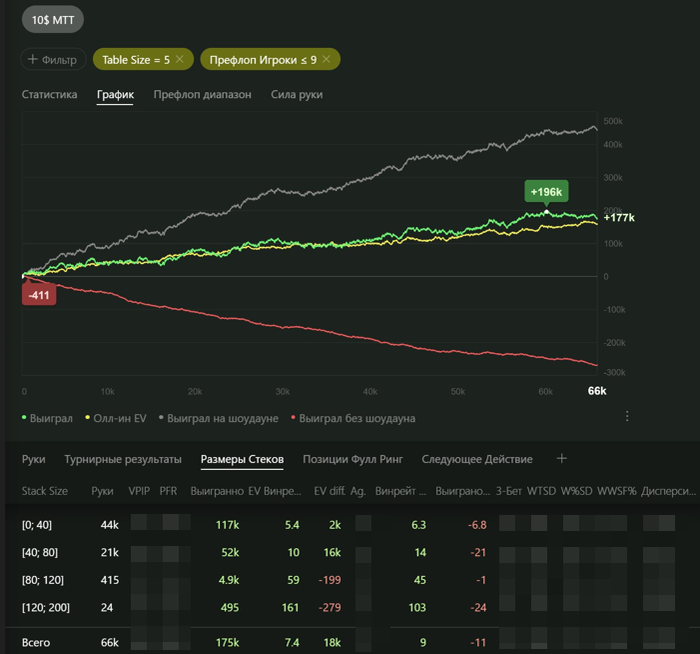Click the 495 winnings cell
Image resolution: width=700 pixels, height=654 pixels.
click(x=230, y=608)
